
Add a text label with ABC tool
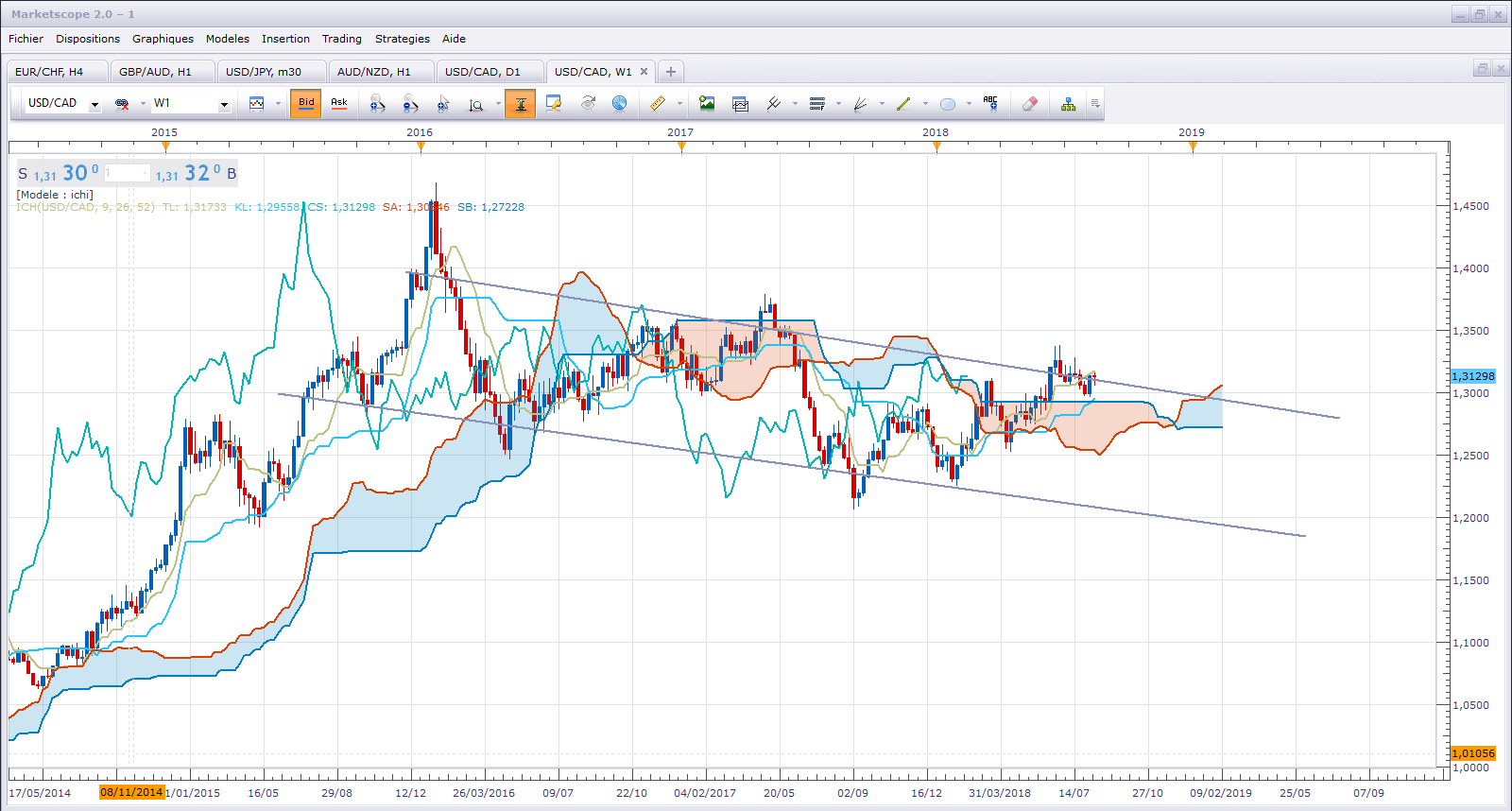990,104
